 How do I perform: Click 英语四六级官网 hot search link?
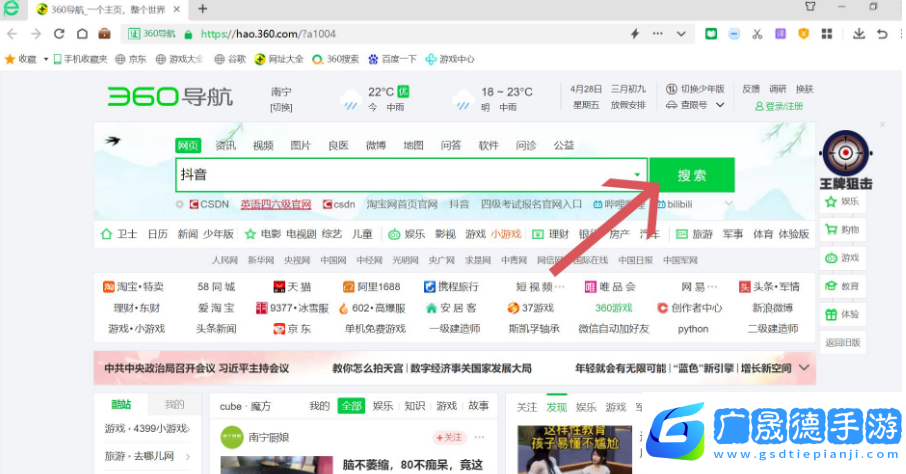pos(276,205)
